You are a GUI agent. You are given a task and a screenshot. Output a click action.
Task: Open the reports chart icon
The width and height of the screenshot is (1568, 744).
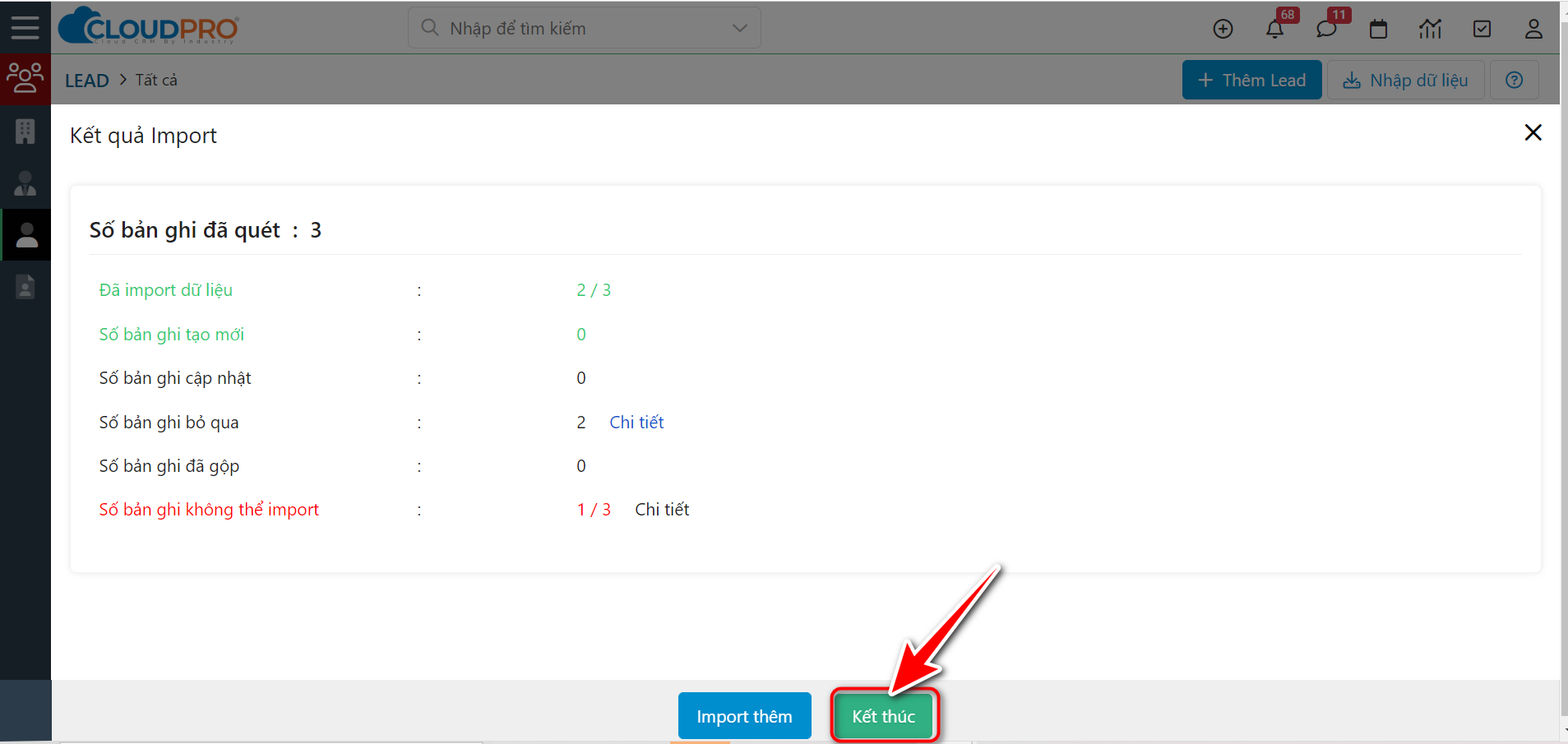(x=1430, y=29)
